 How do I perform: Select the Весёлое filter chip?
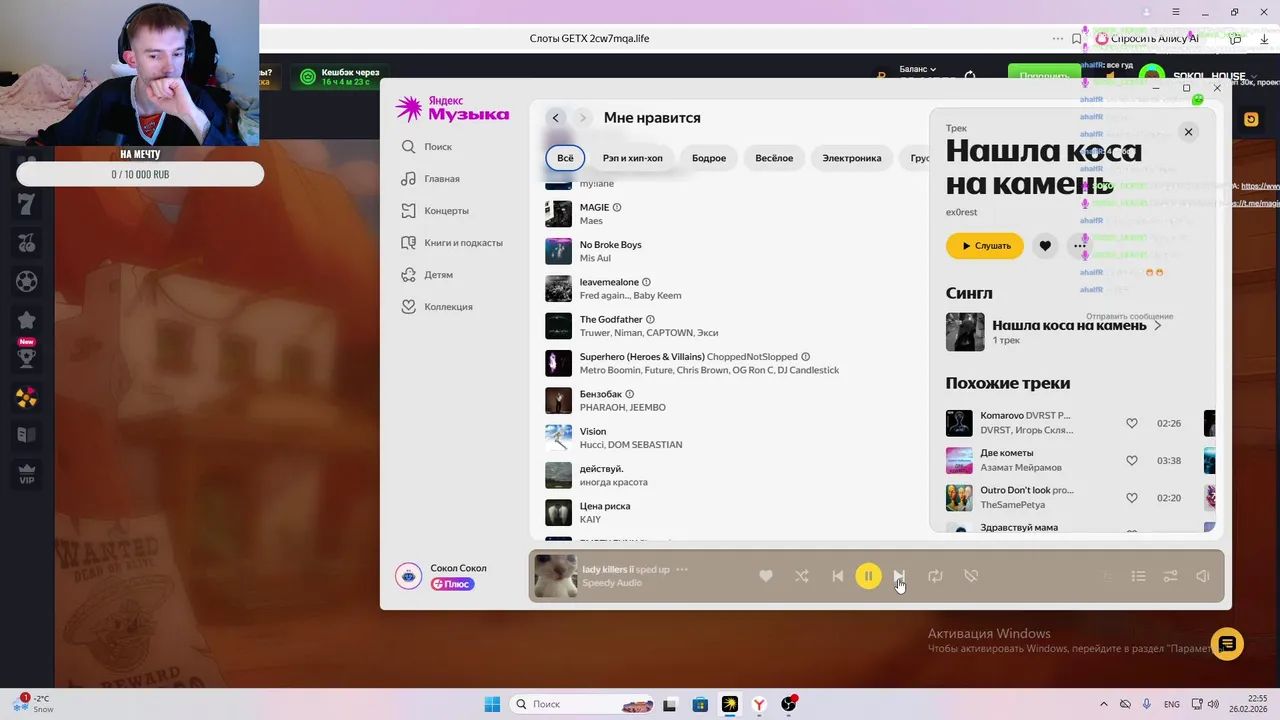pyautogui.click(x=774, y=158)
